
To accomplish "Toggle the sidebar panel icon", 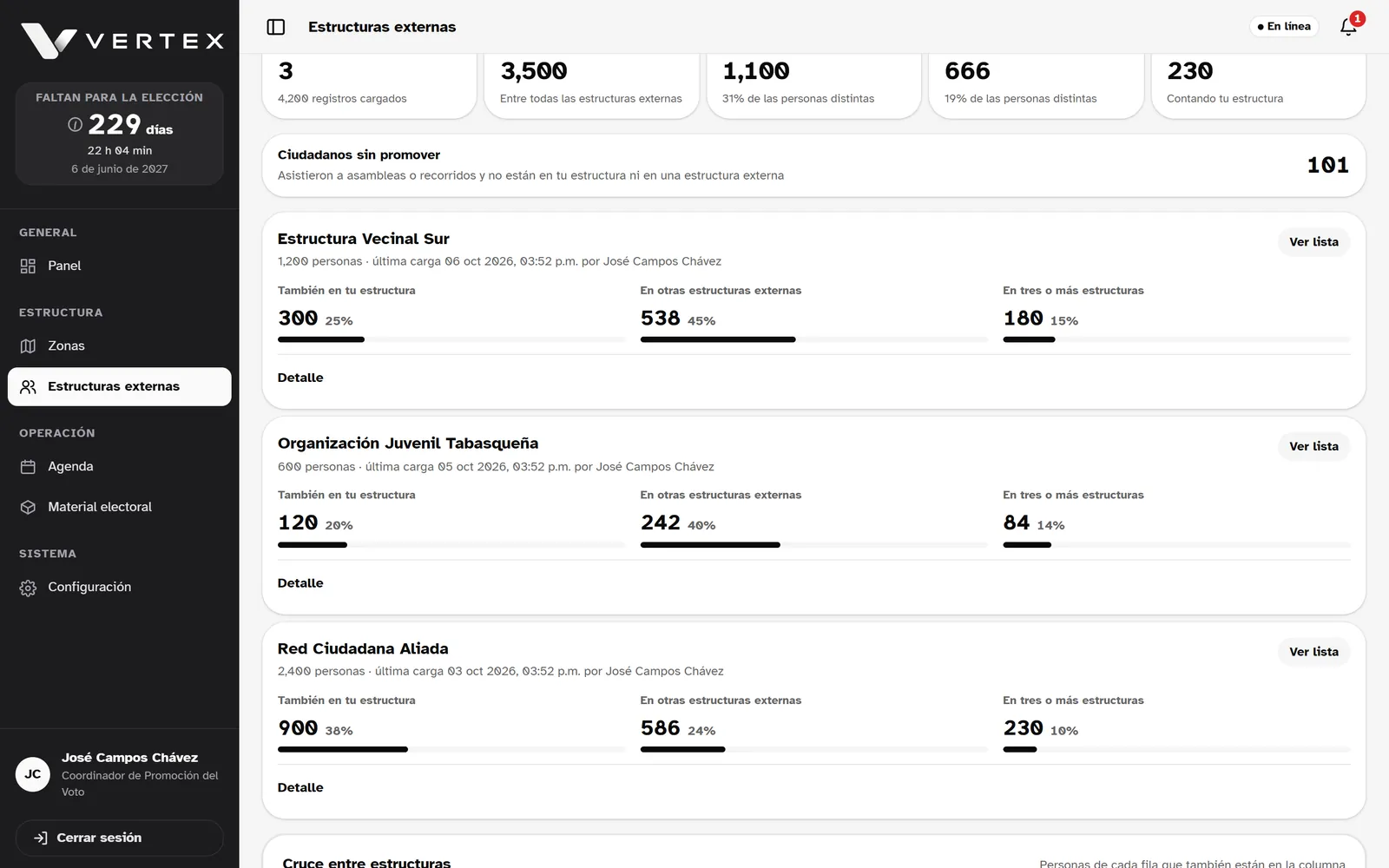I will (276, 27).
